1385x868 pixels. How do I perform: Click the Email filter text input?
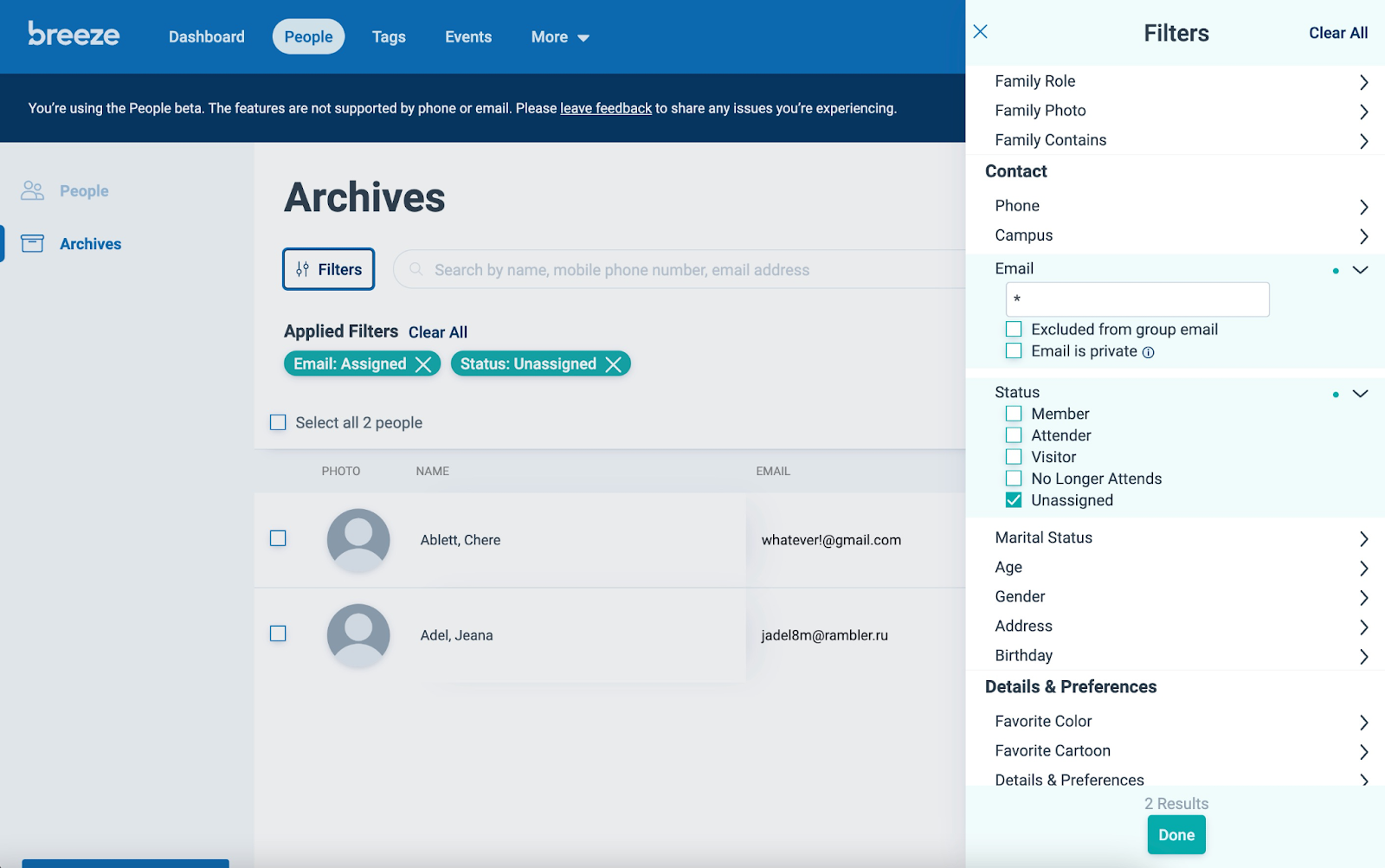[x=1137, y=299]
